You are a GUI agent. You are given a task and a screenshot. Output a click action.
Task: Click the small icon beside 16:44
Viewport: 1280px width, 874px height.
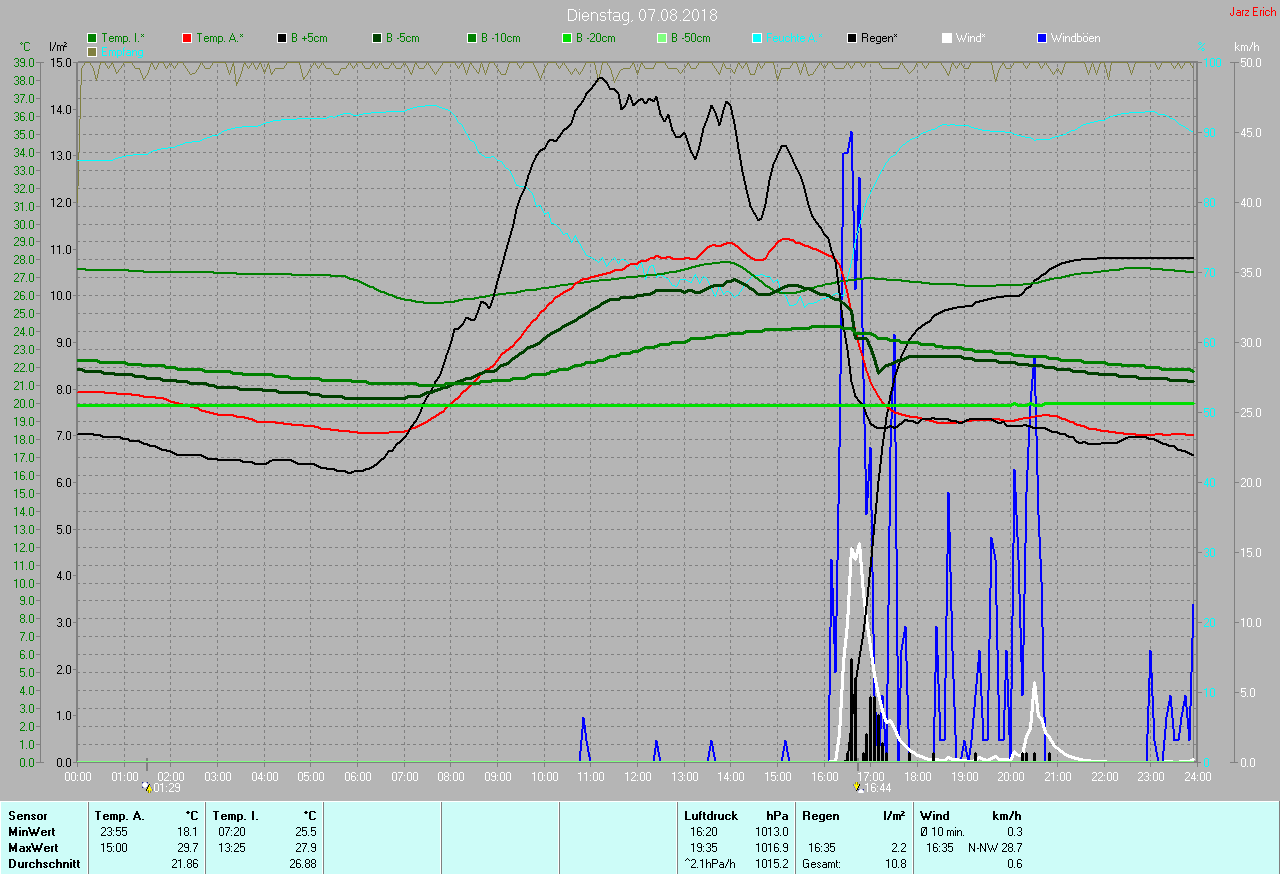tap(857, 787)
